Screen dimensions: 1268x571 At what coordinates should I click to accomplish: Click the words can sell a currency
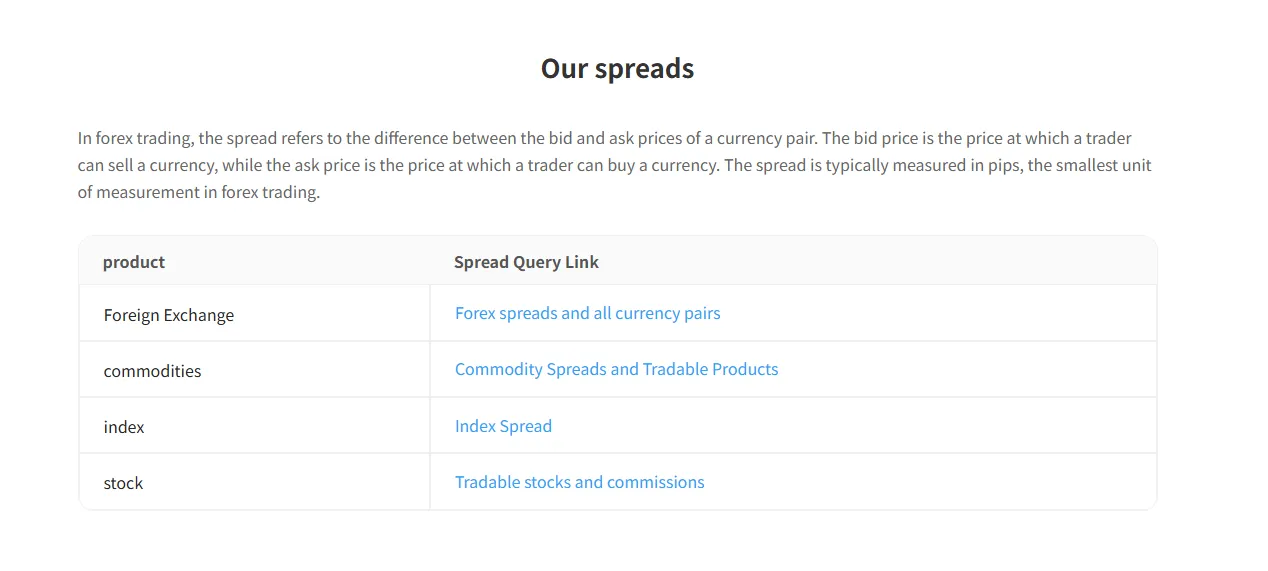(148, 165)
